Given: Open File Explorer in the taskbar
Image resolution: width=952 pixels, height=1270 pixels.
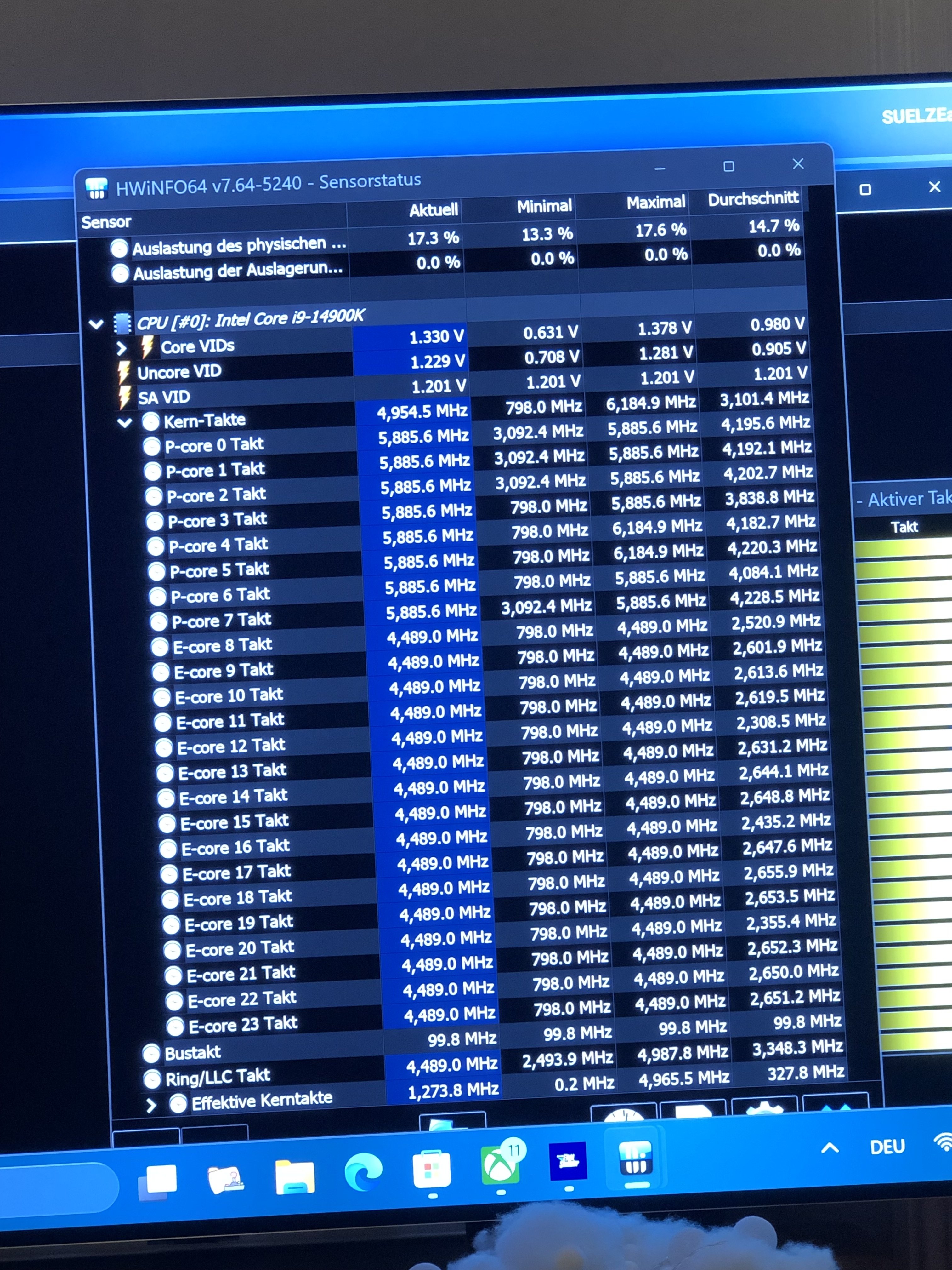Looking at the screenshot, I should [295, 1177].
